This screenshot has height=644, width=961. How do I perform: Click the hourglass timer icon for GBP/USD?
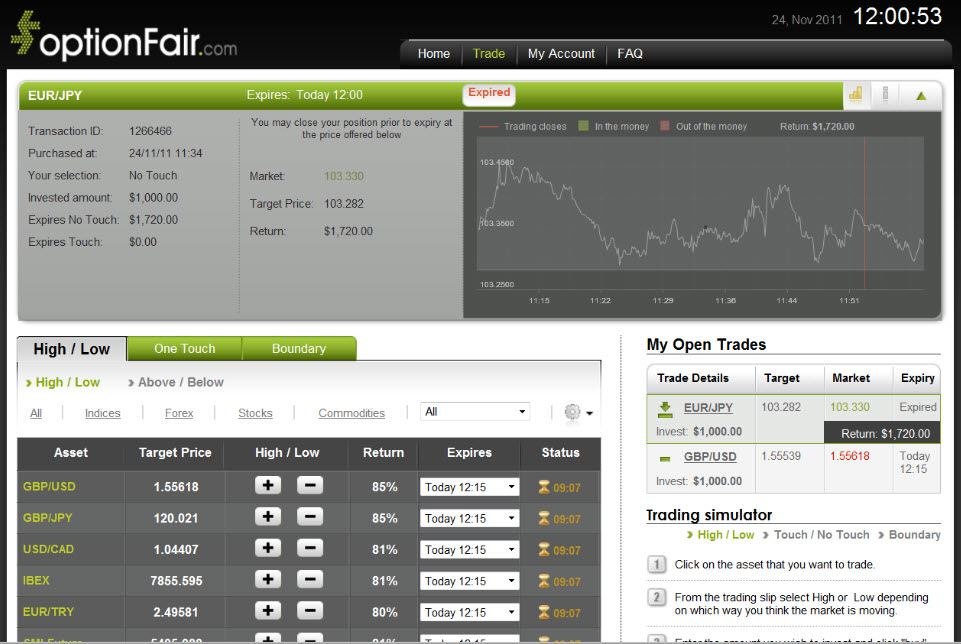pos(544,487)
